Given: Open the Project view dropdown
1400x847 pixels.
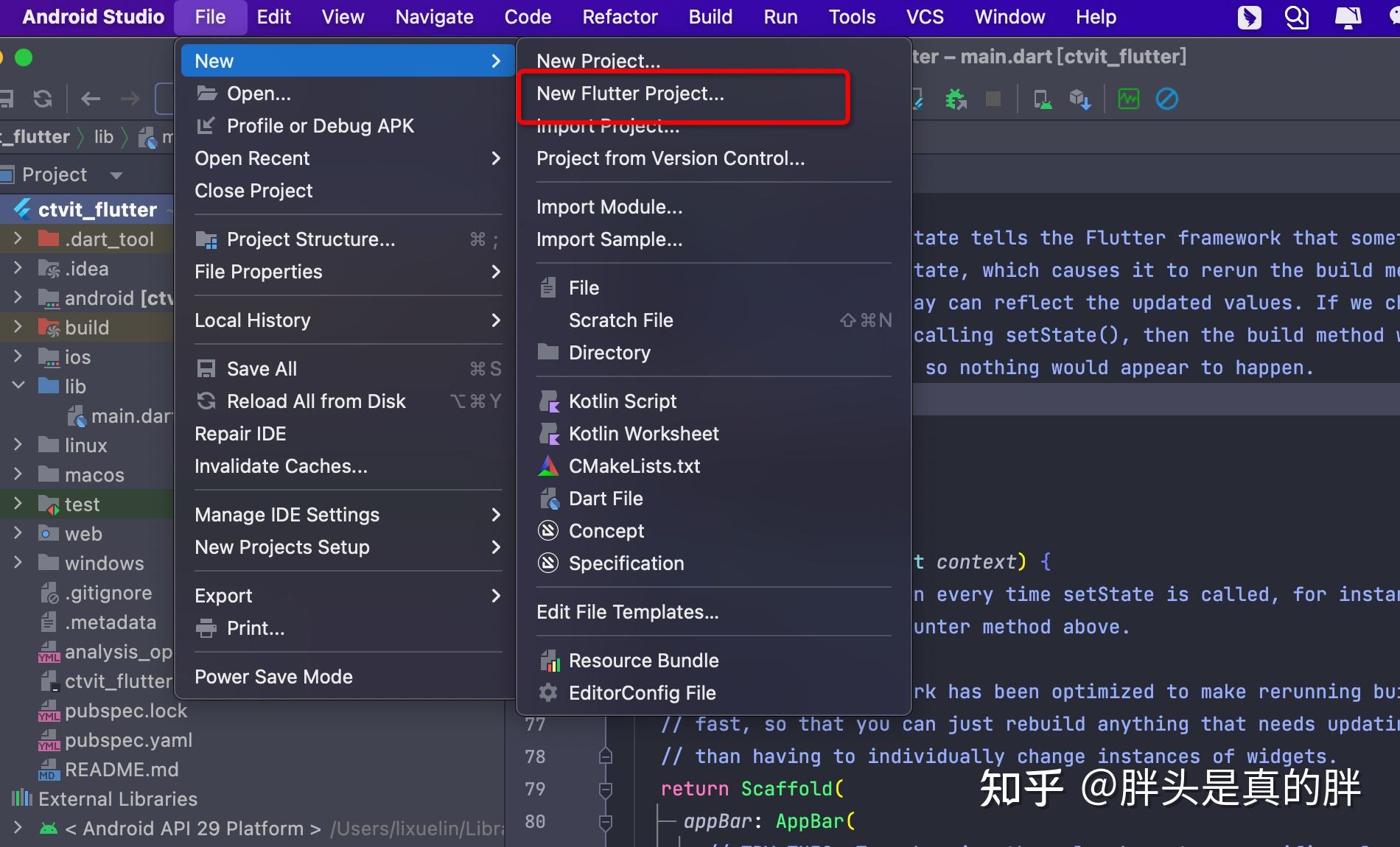Looking at the screenshot, I should coord(116,175).
